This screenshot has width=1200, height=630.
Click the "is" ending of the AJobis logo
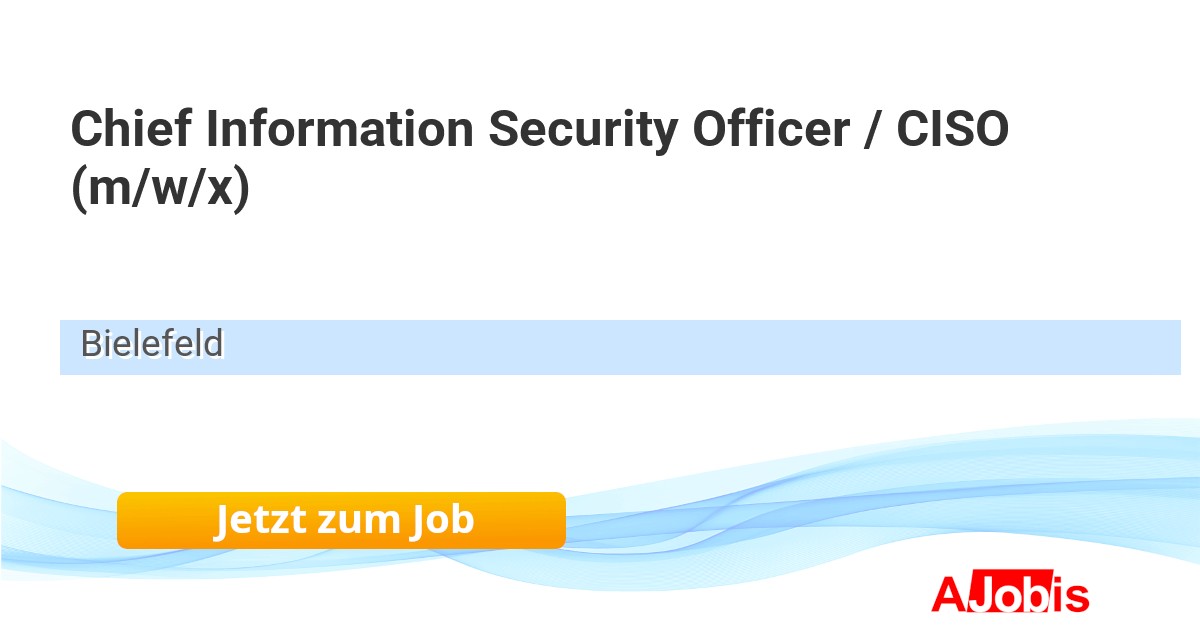(x=1072, y=595)
